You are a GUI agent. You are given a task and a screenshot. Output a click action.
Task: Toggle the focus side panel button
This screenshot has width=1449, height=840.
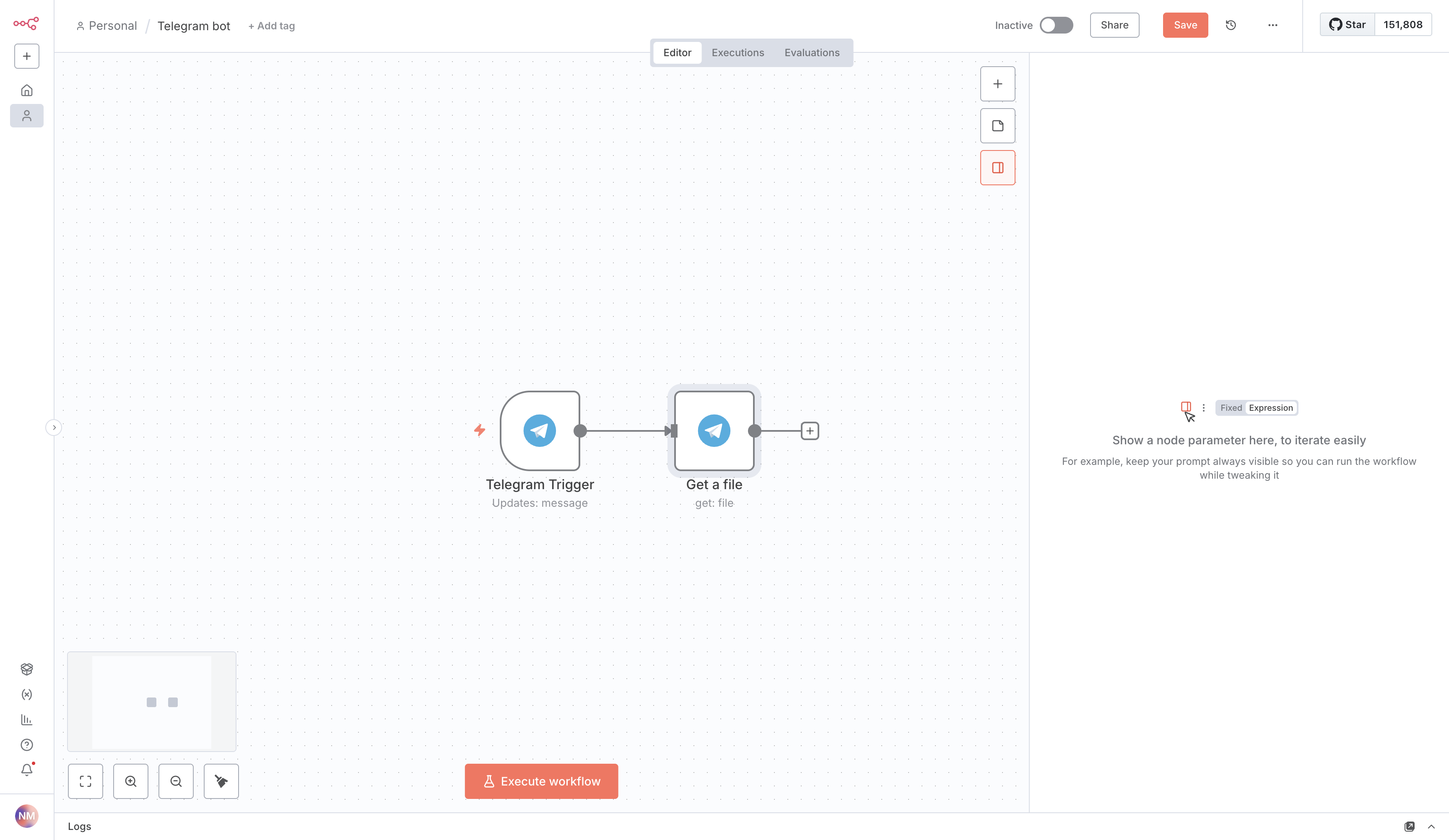[997, 168]
